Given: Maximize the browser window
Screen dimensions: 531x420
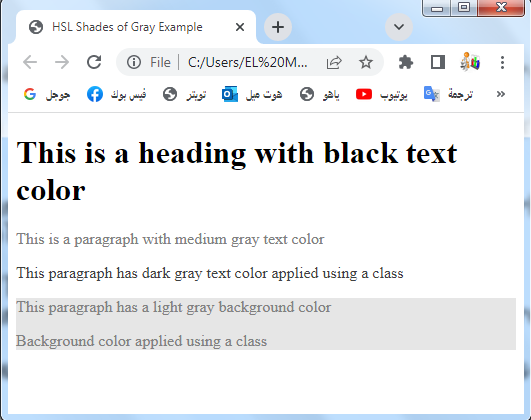Looking at the screenshot, I should pos(464,8).
